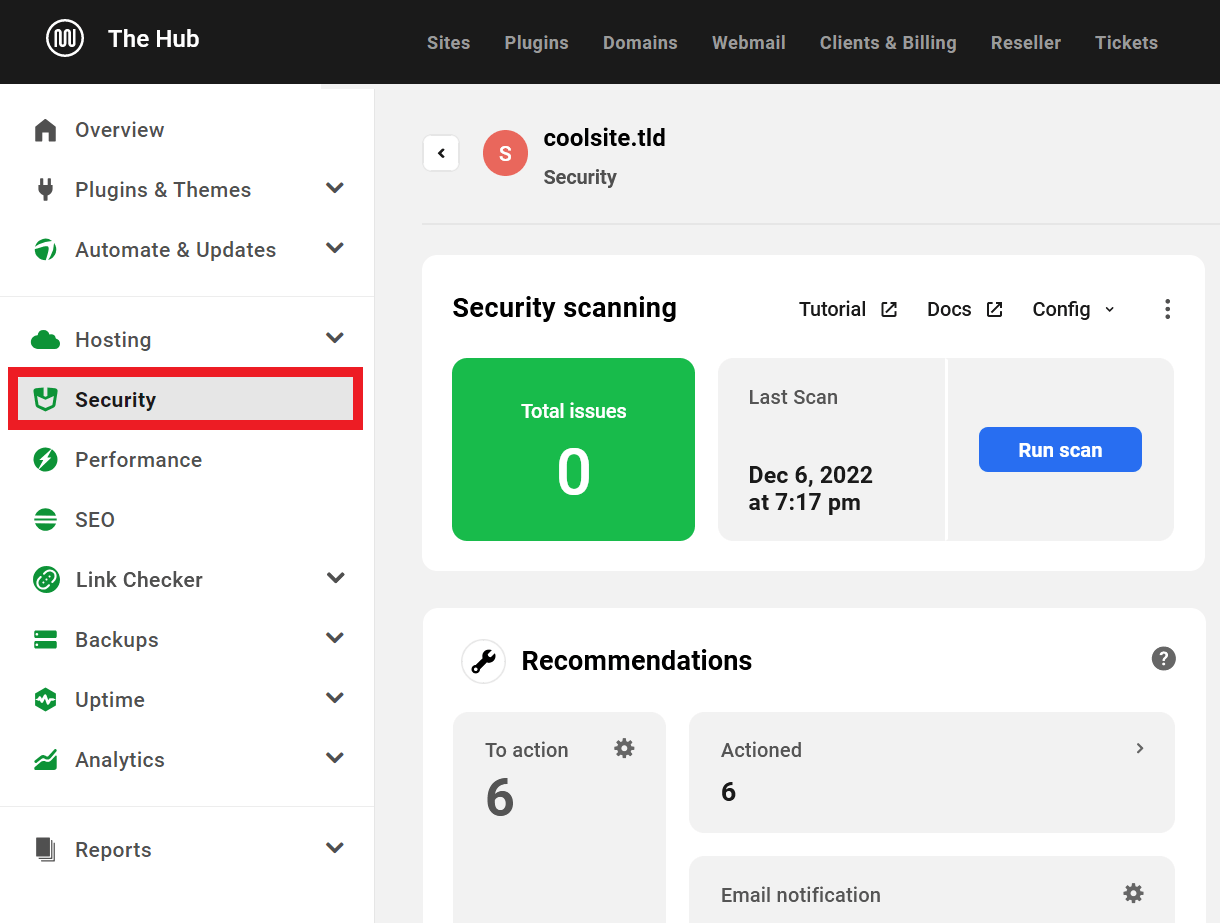Click the back arrow beside coolsite.tld

[x=441, y=154]
